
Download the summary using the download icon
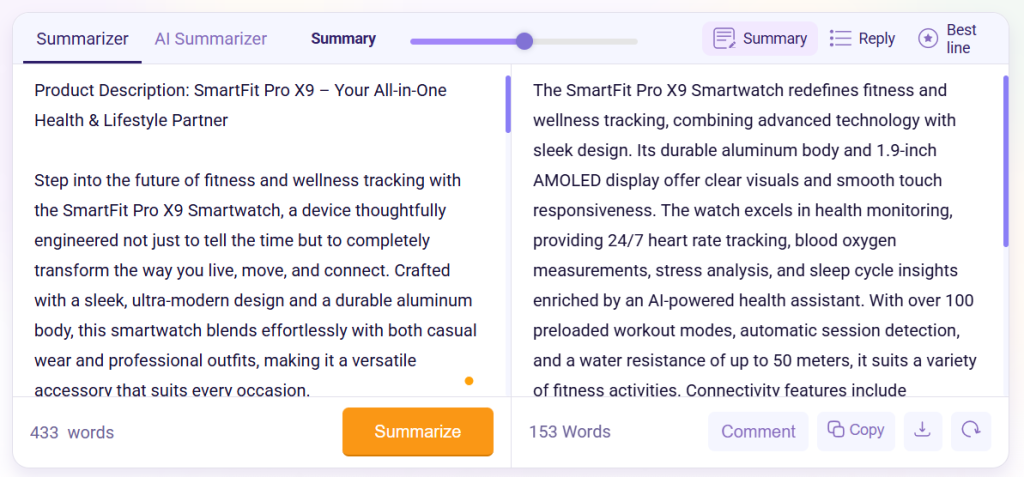point(923,430)
